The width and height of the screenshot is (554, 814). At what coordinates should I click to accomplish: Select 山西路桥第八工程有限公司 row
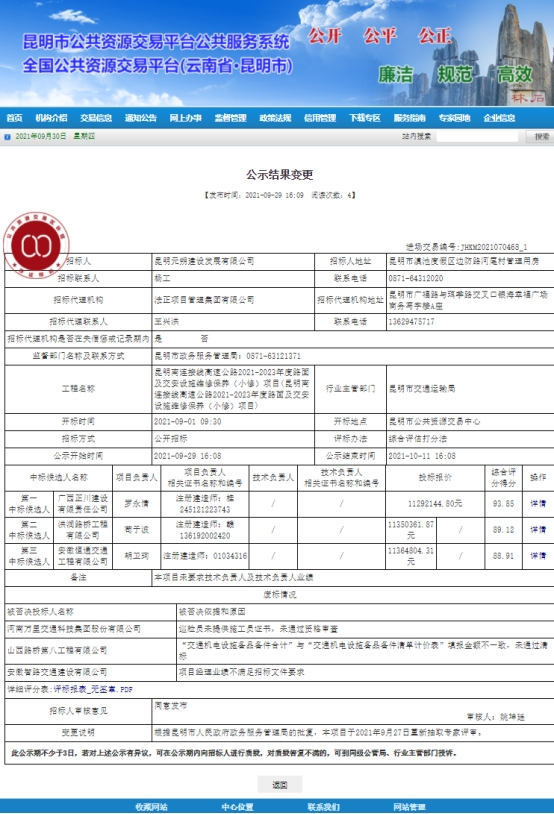279,650
